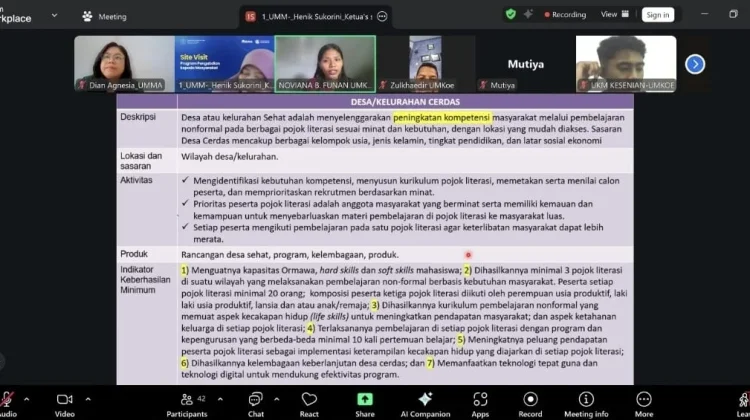Click the green encryption shield icon
This screenshot has height=420, width=750.
point(511,14)
